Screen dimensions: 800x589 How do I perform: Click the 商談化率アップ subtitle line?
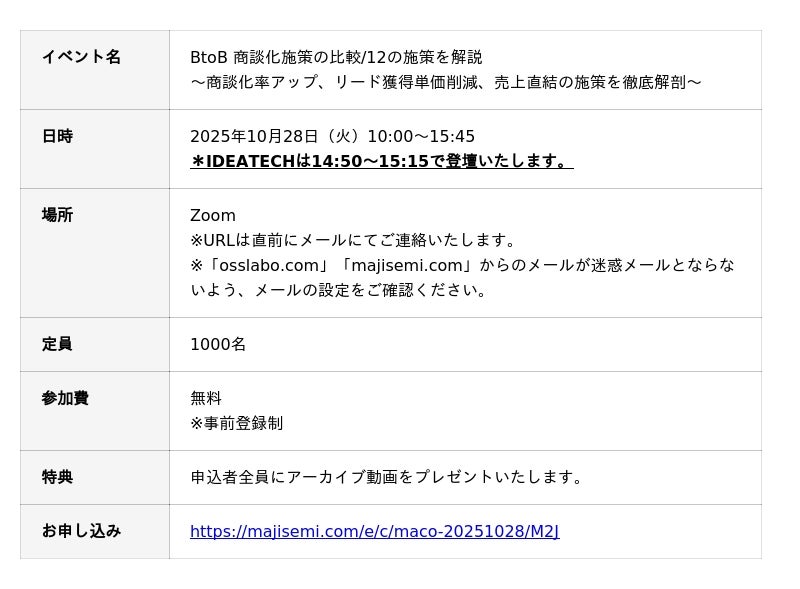click(445, 82)
